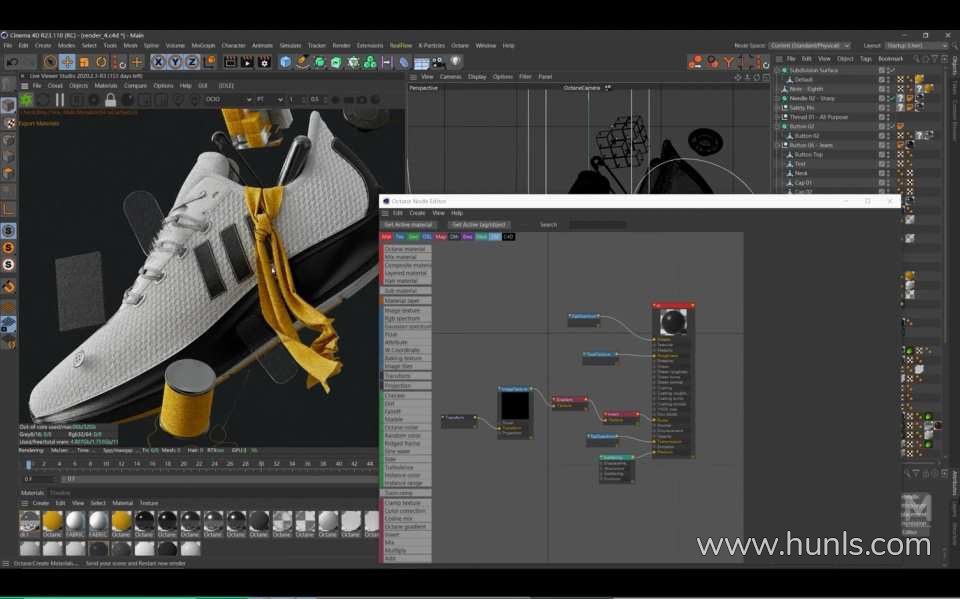Open Create menu in Octane Node Editor
Screen dimensions: 960x599
(x=417, y=213)
